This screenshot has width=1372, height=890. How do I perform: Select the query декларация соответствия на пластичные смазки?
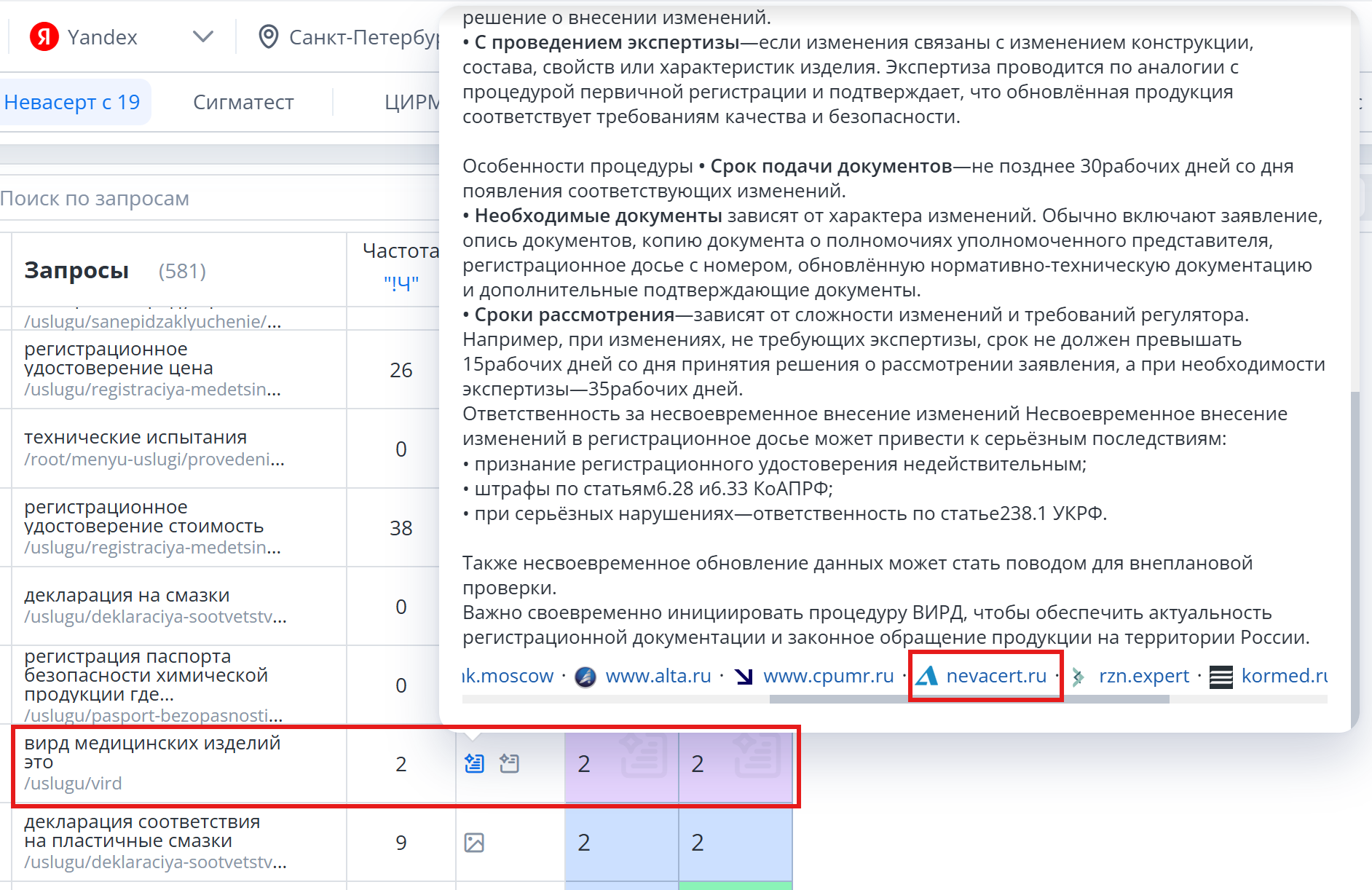(142, 831)
